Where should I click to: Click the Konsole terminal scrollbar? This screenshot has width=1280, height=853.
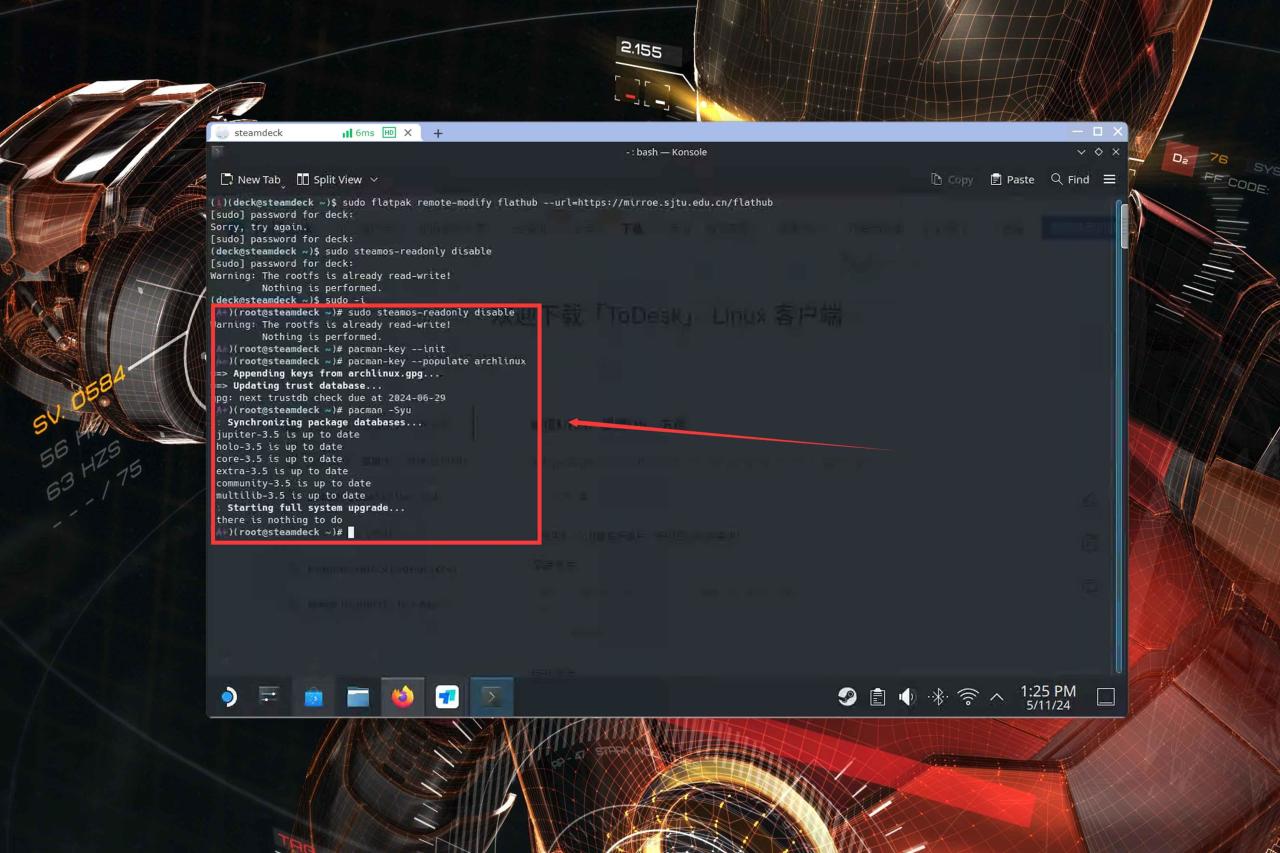click(1124, 225)
